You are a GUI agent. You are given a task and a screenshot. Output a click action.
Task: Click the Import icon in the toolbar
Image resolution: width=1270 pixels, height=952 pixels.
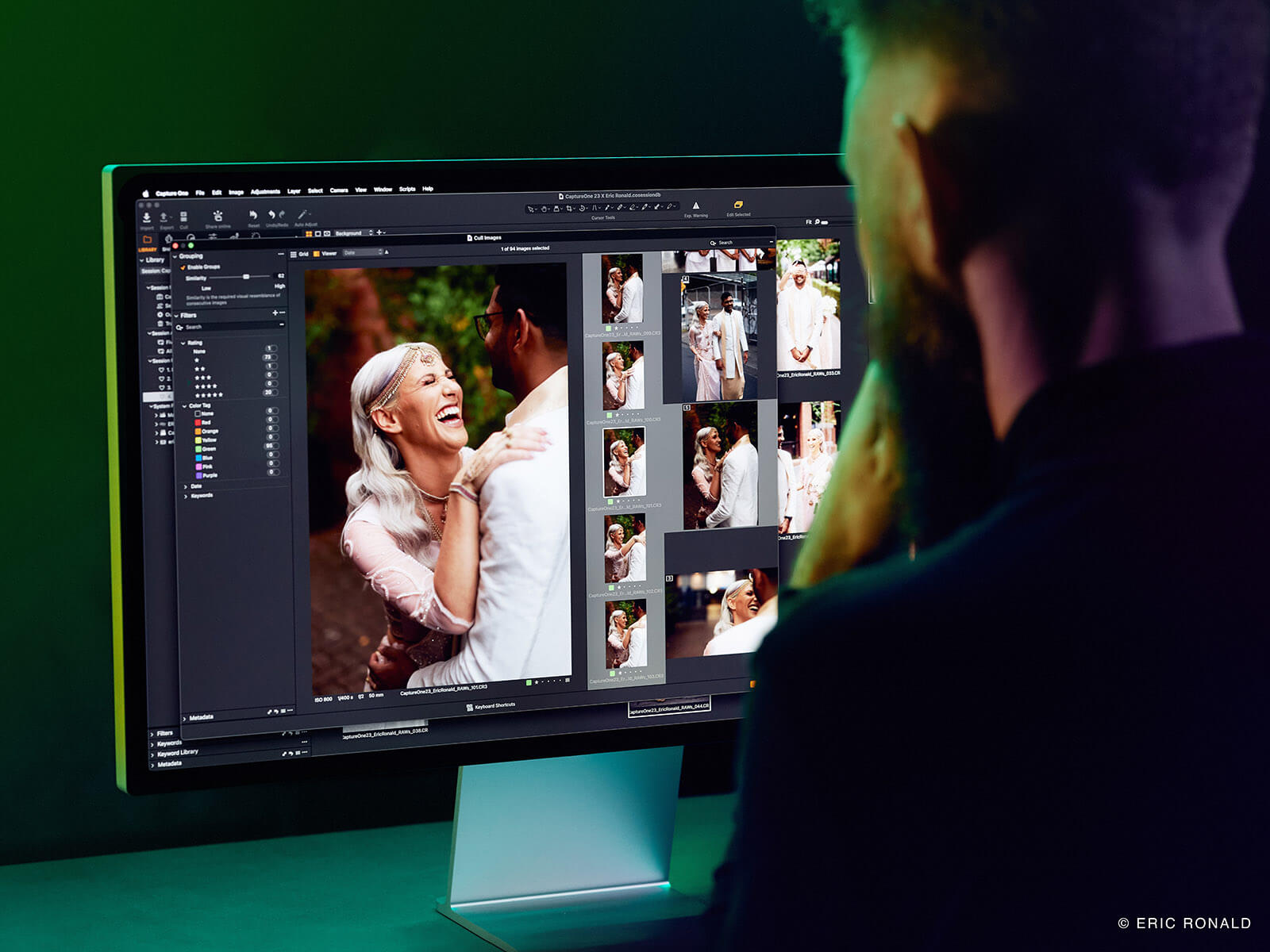click(147, 217)
